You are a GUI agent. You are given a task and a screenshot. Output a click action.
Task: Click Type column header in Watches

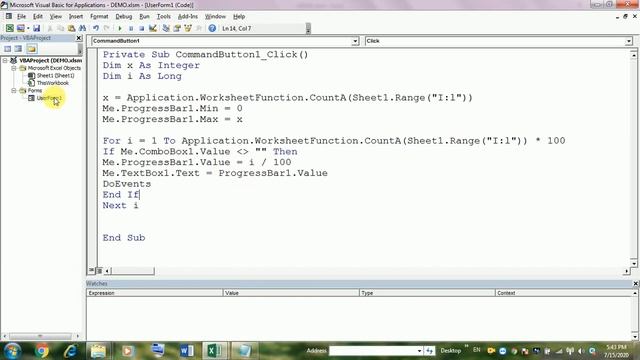coord(427,293)
